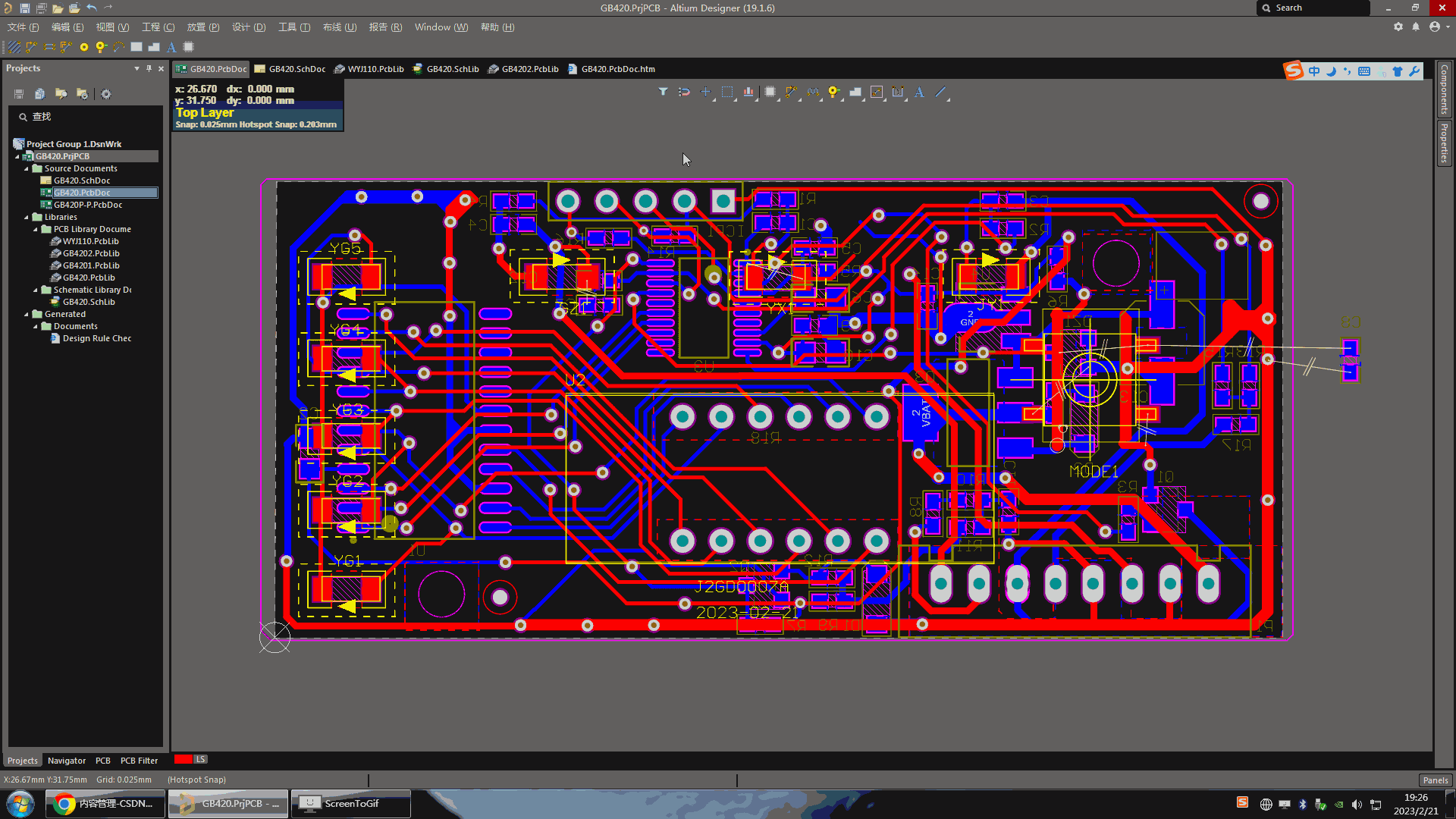Image resolution: width=1456 pixels, height=819 pixels.
Task: Open the 设计 (D) menu
Action: point(249,27)
